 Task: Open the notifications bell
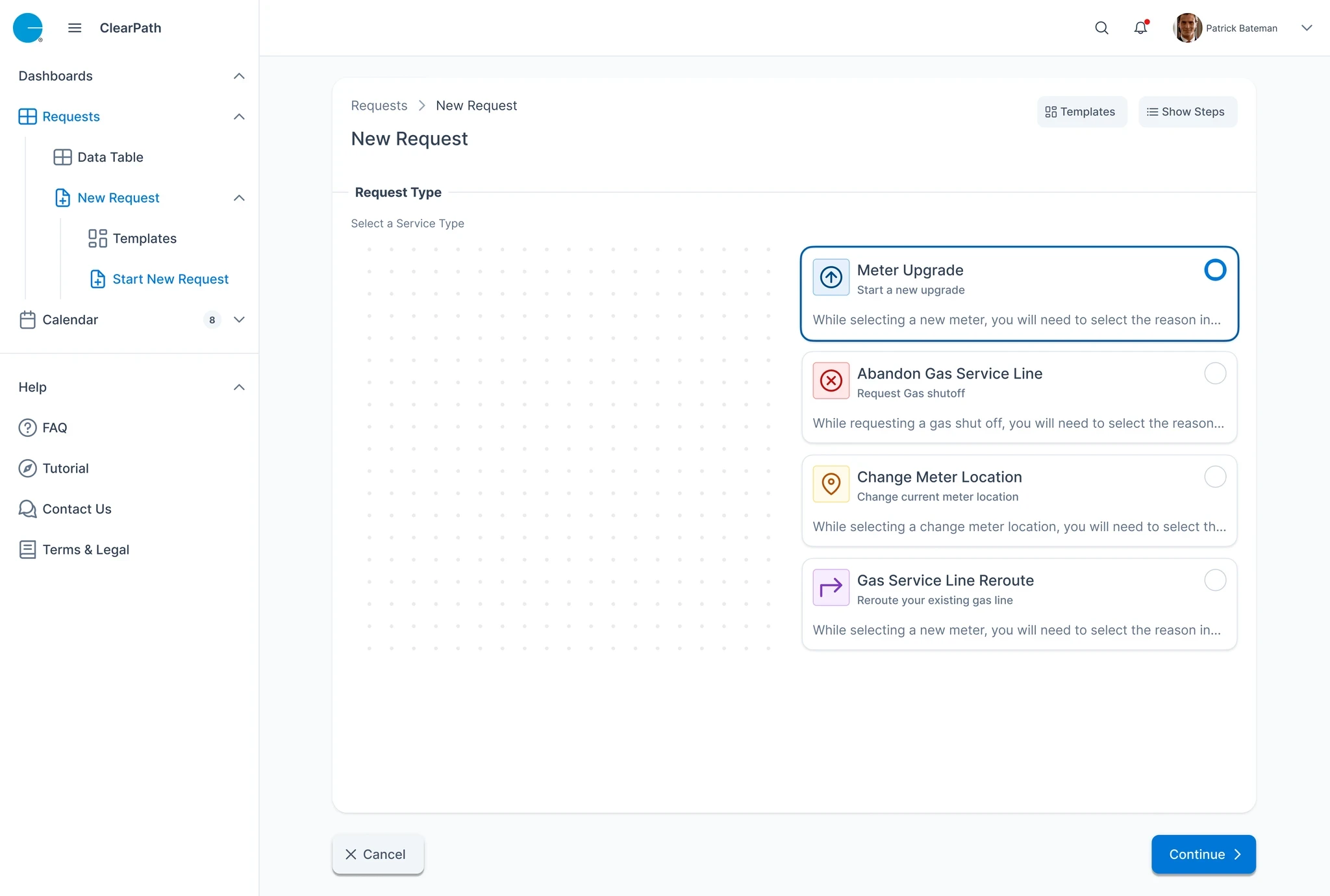(1140, 28)
